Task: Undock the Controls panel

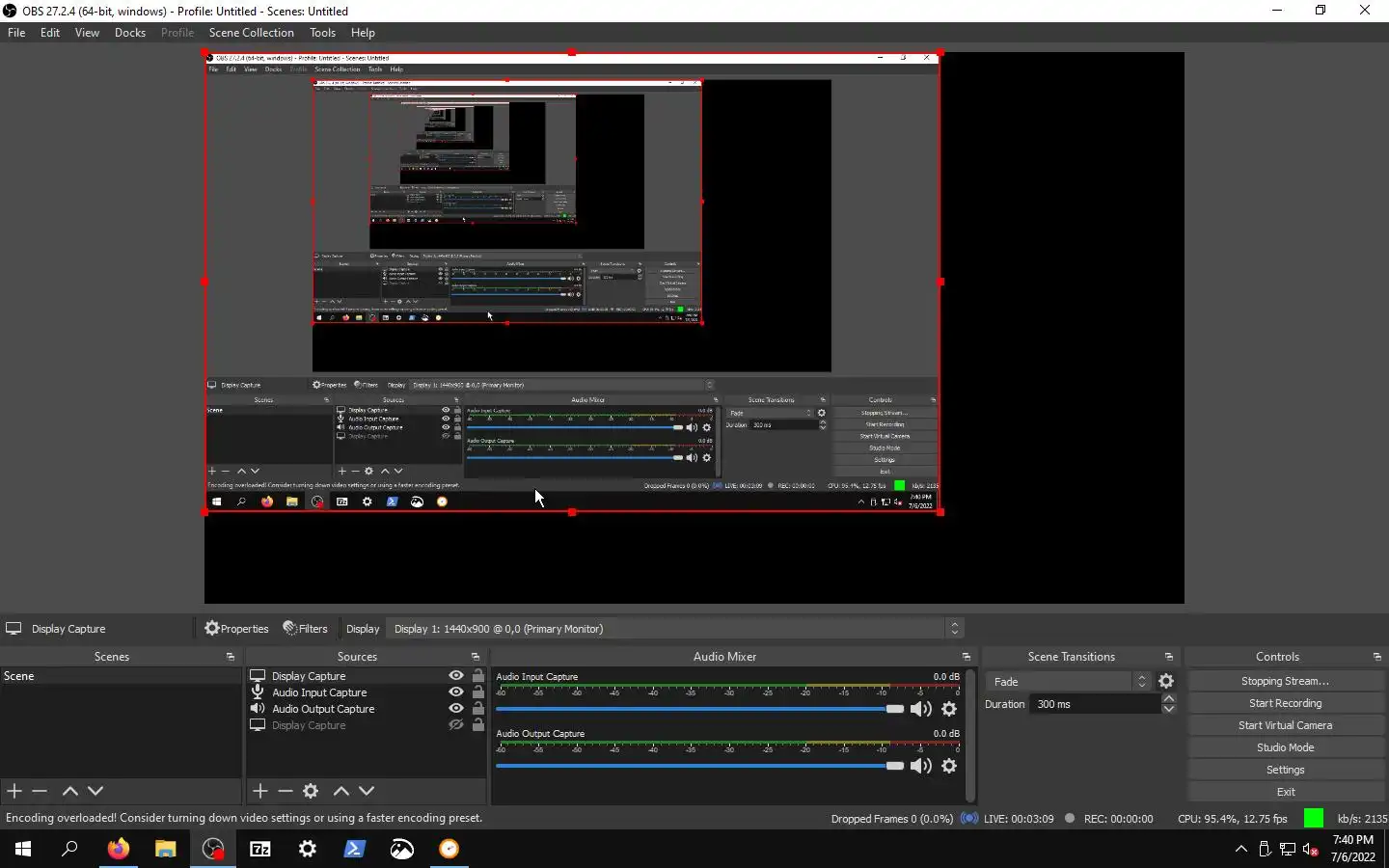Action: (x=1377, y=657)
